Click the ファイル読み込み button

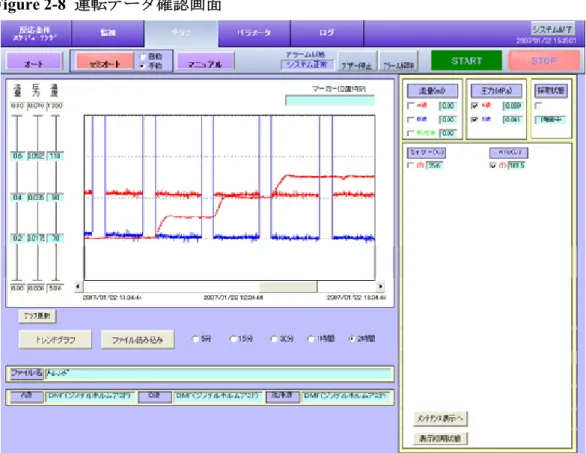tap(138, 340)
